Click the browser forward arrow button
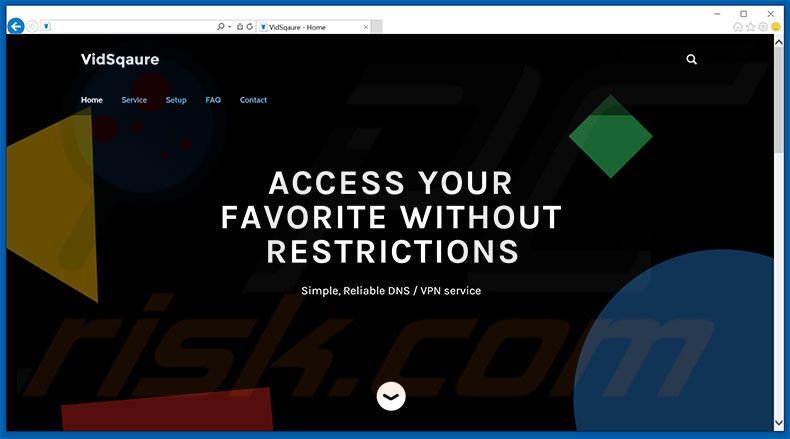The width and height of the screenshot is (790, 439). click(32, 26)
